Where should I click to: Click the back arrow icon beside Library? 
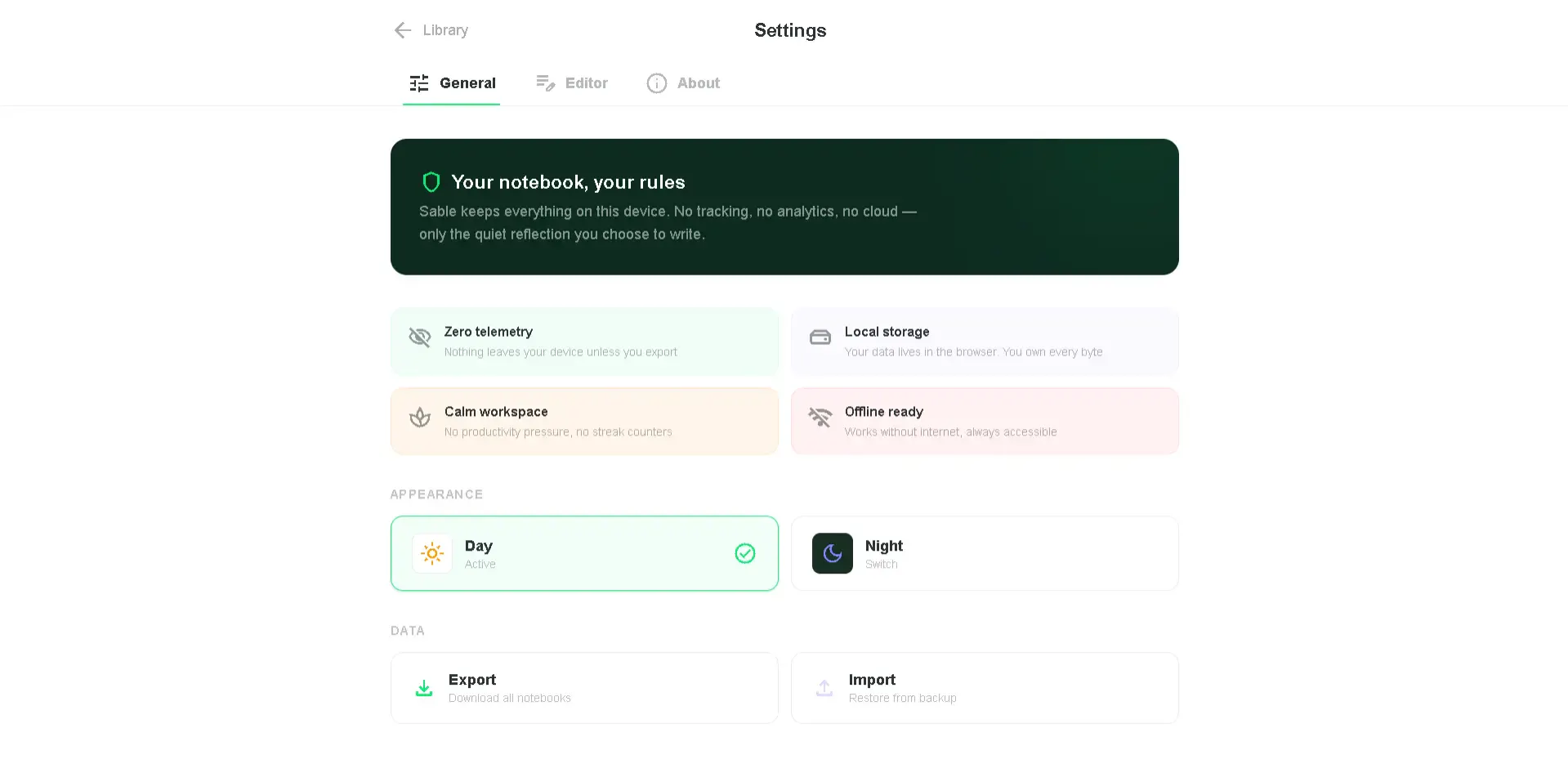click(403, 30)
